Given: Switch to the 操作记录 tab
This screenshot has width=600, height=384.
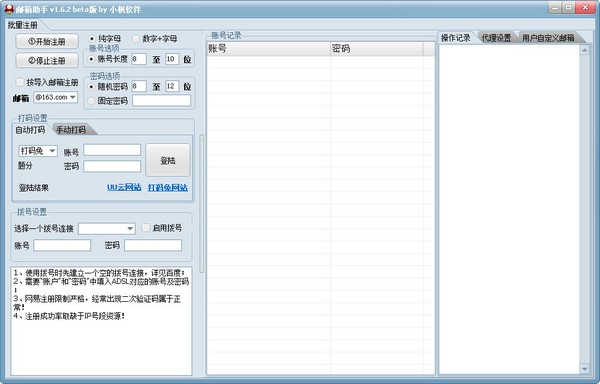Looking at the screenshot, I should coord(456,38).
